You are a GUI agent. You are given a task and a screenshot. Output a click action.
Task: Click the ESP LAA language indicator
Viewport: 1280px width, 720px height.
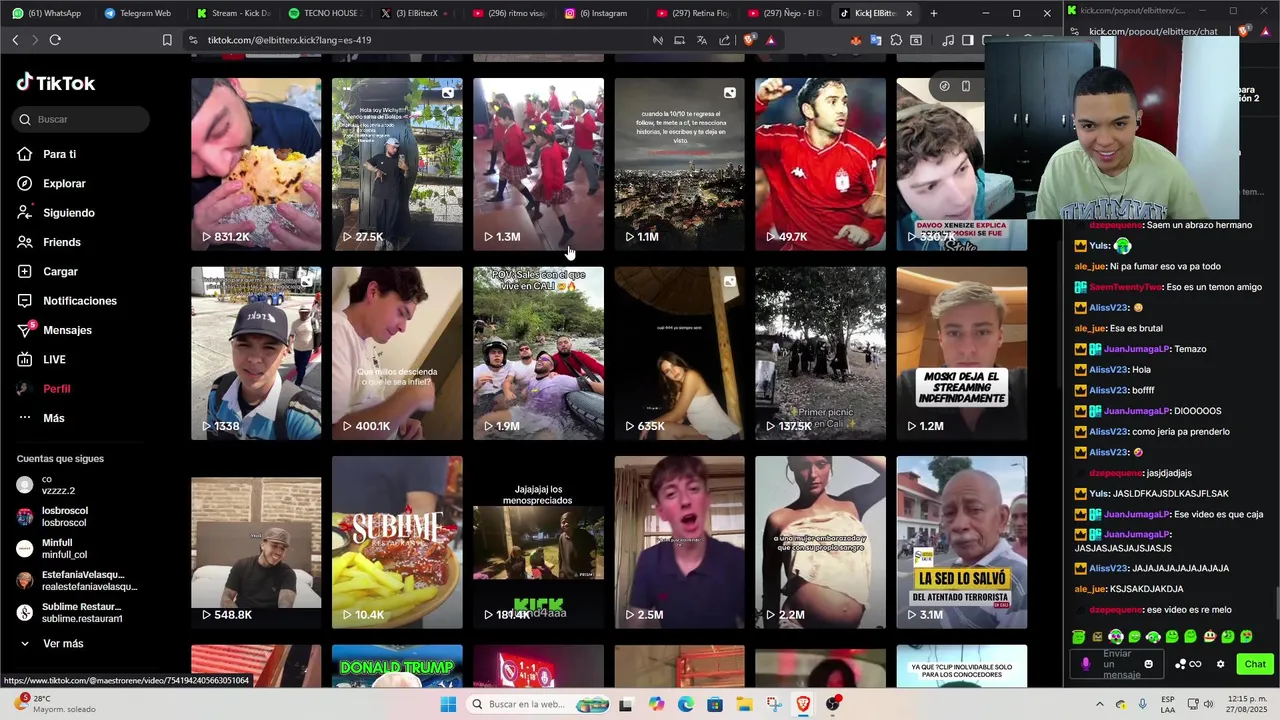point(1168,704)
